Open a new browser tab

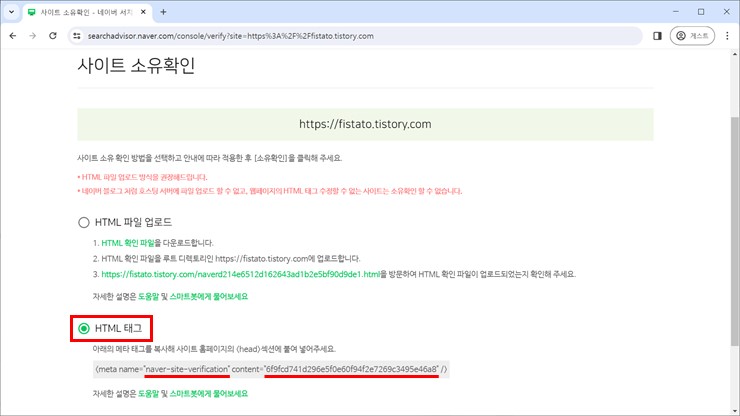coord(163,12)
